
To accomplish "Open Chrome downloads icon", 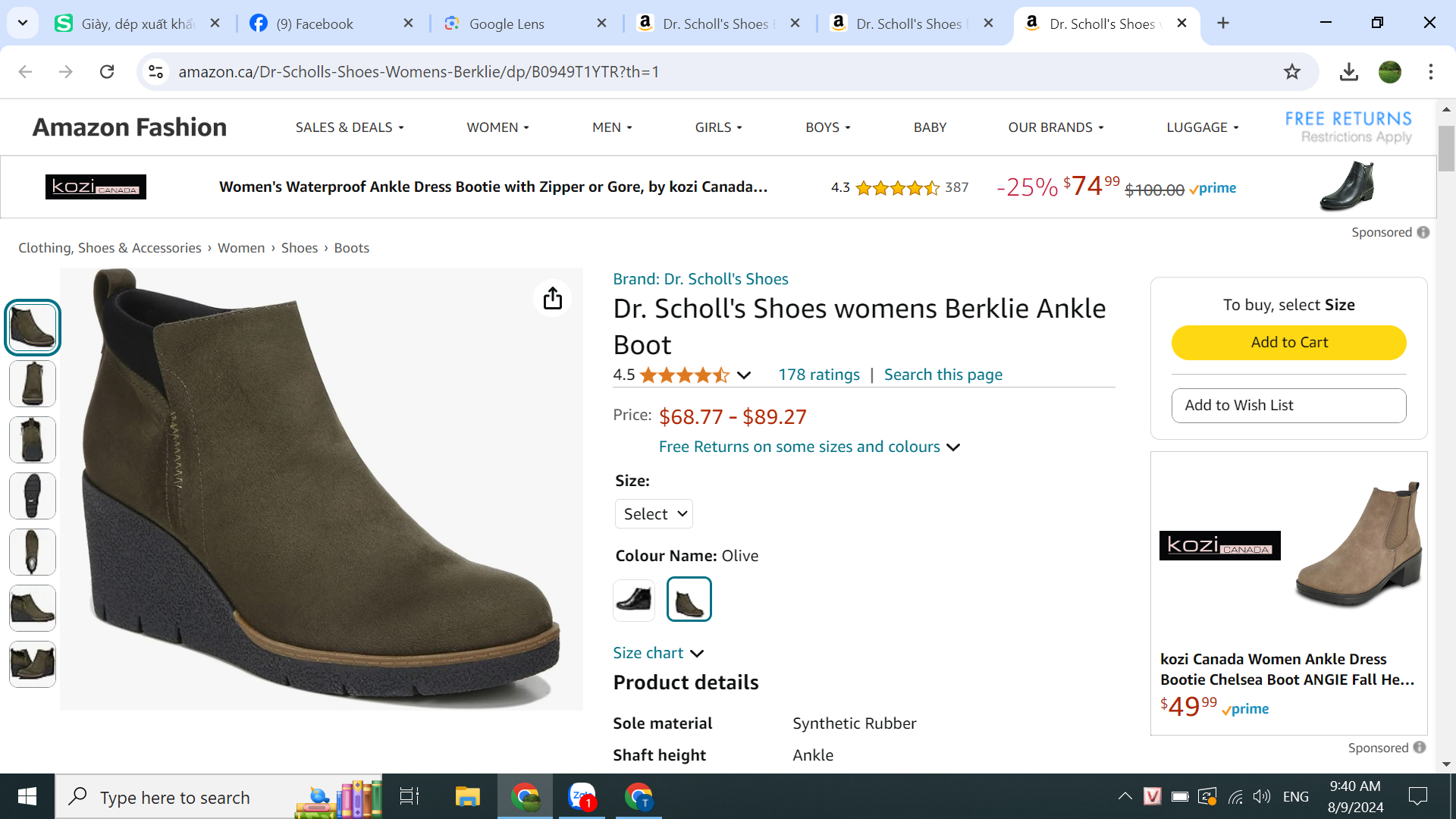I will 1348,71.
